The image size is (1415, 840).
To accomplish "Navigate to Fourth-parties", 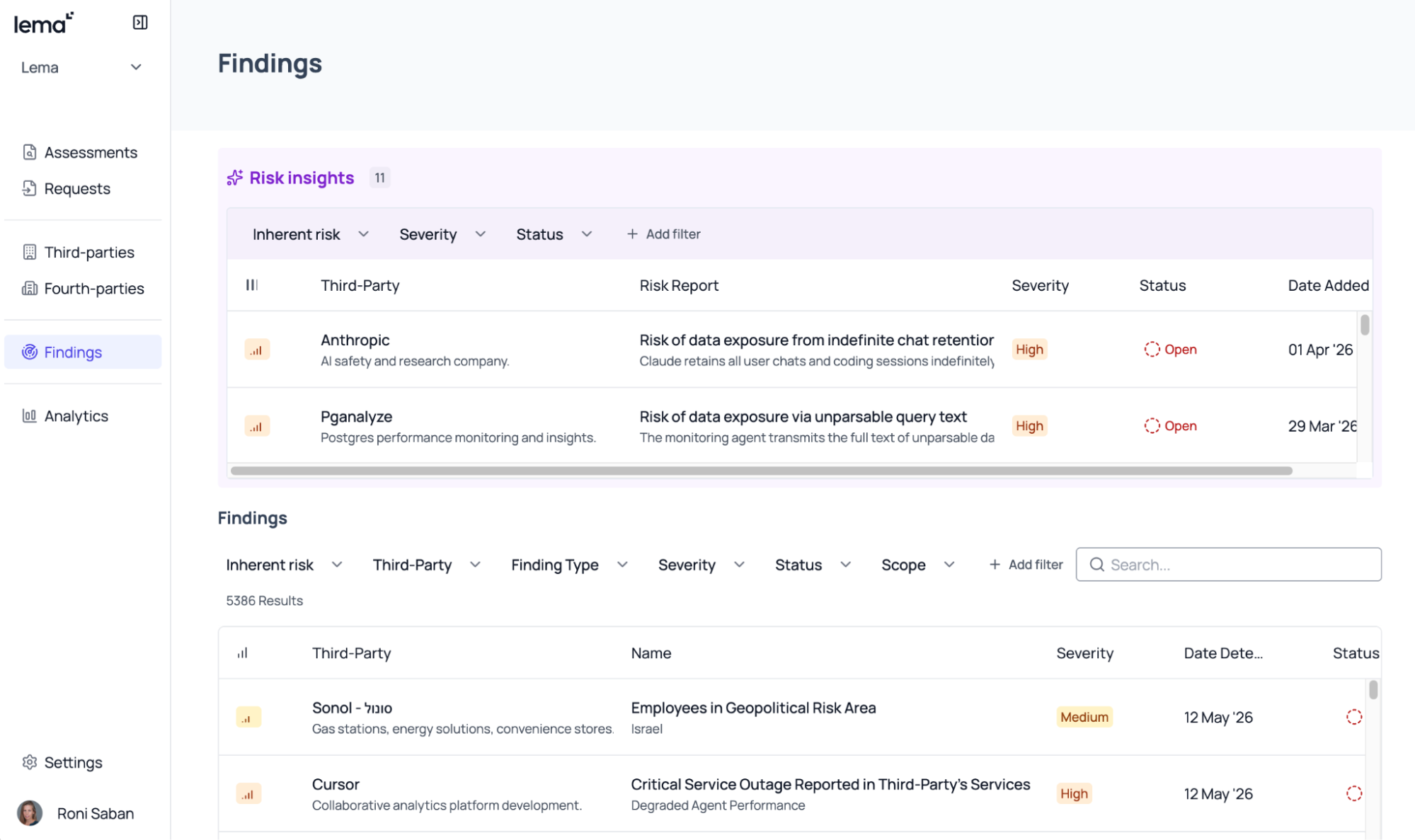I will [x=83, y=288].
